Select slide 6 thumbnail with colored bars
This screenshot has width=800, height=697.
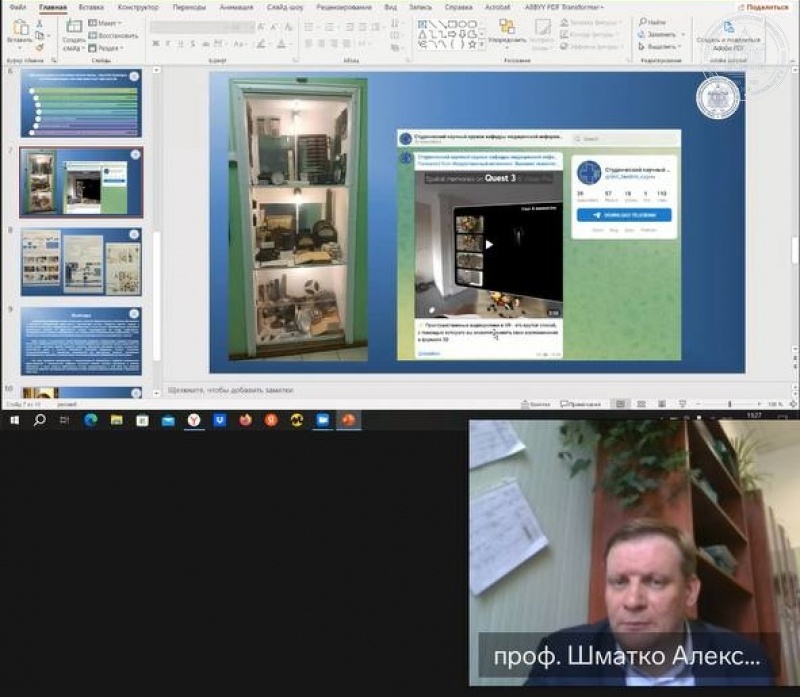coord(81,103)
